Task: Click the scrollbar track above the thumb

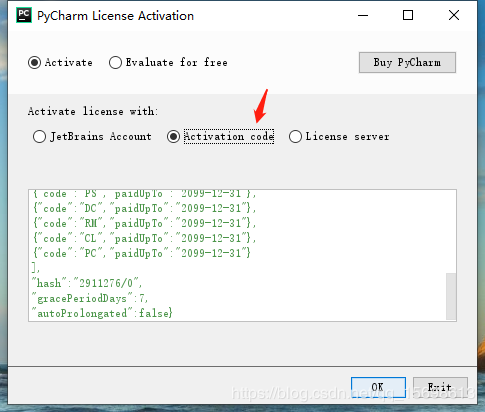Action: pos(451,232)
